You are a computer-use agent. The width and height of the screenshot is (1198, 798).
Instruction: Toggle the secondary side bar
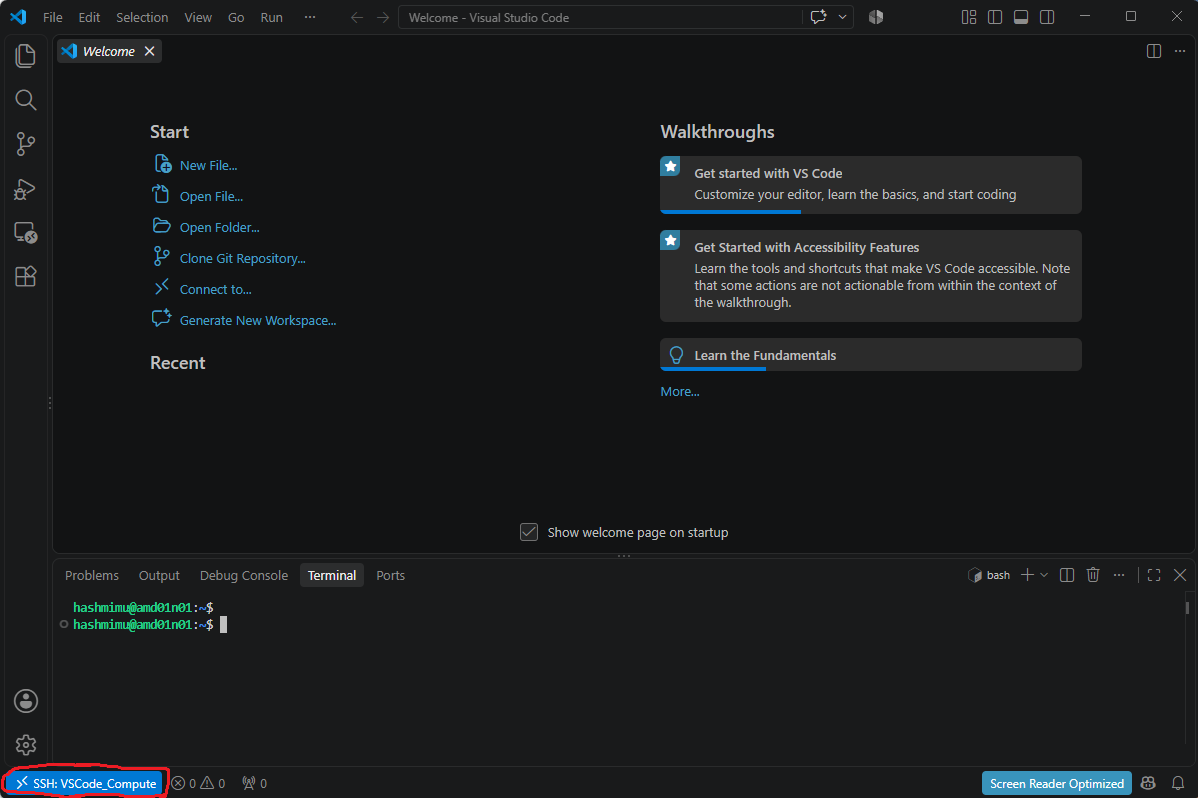1047,17
